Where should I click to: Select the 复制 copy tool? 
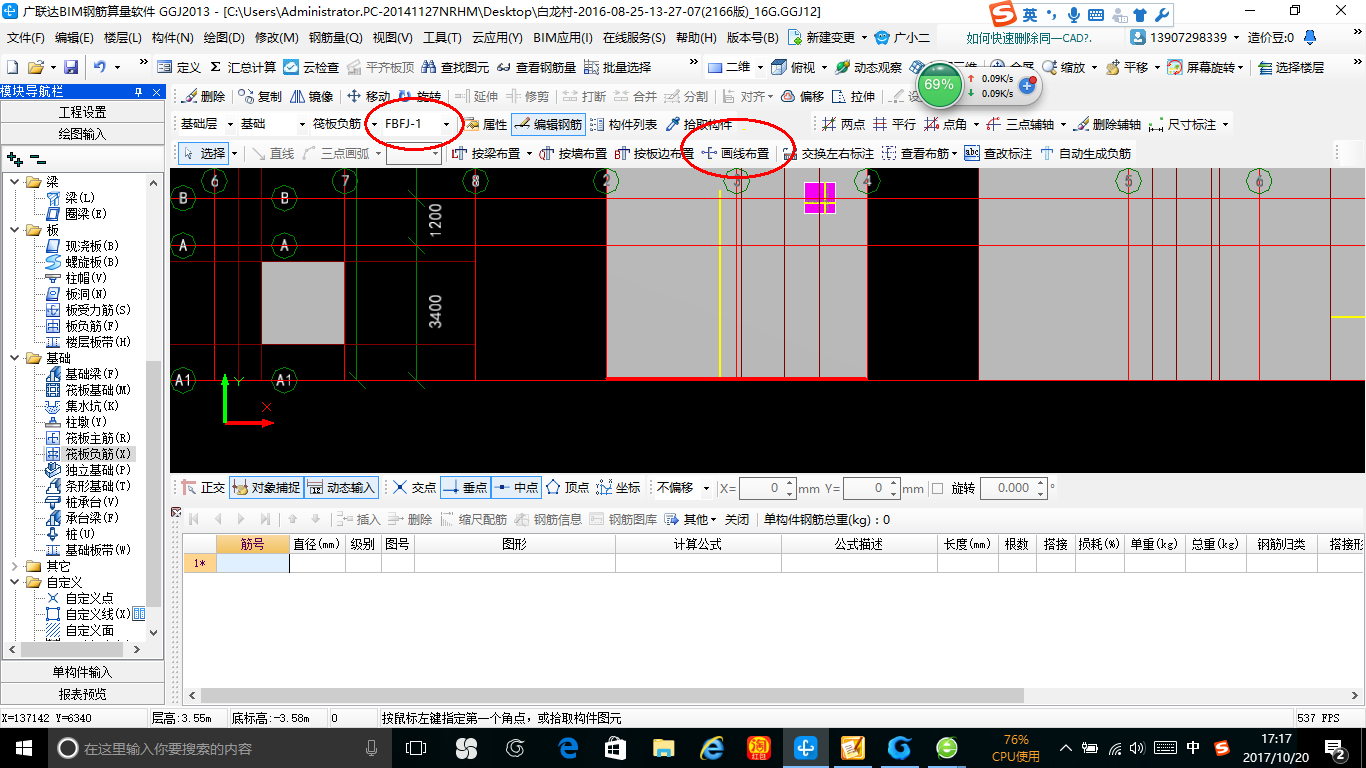pos(260,96)
